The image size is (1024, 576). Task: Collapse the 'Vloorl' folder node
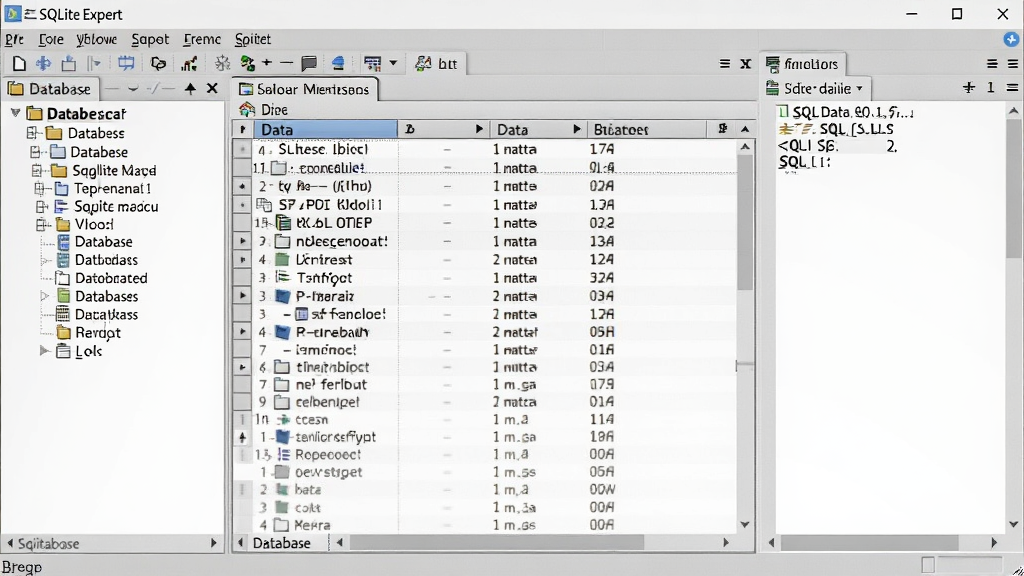pos(42,225)
